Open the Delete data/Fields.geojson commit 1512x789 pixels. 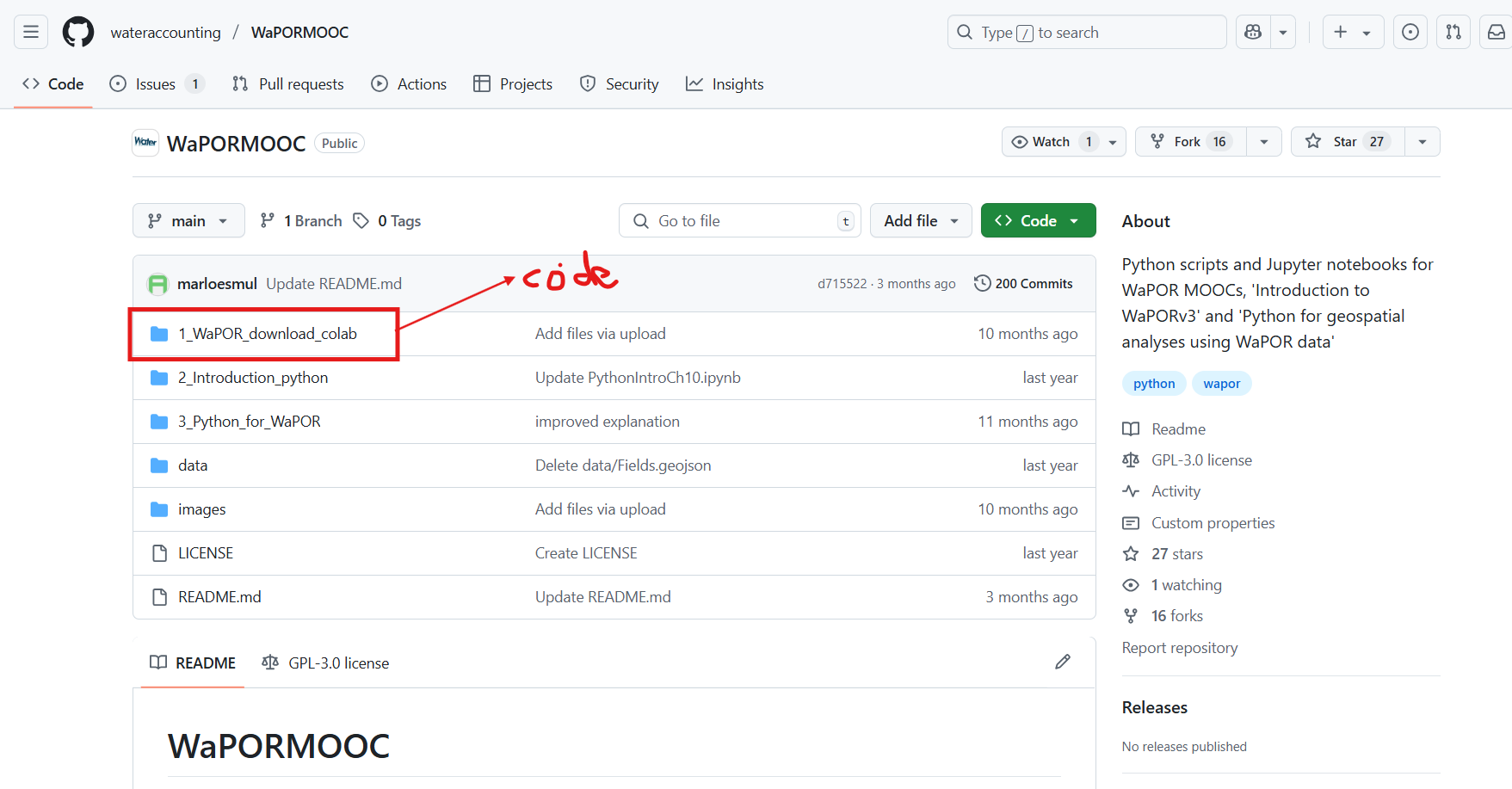click(623, 465)
